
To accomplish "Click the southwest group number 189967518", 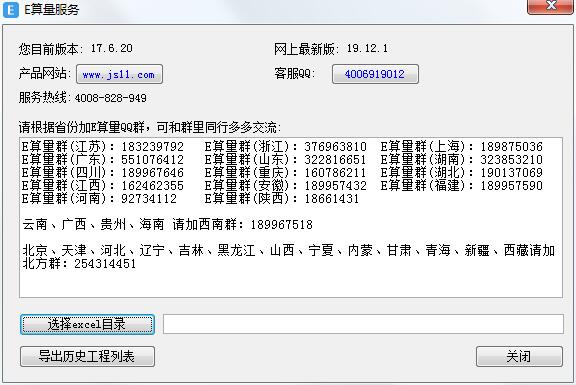I will (x=281, y=224).
